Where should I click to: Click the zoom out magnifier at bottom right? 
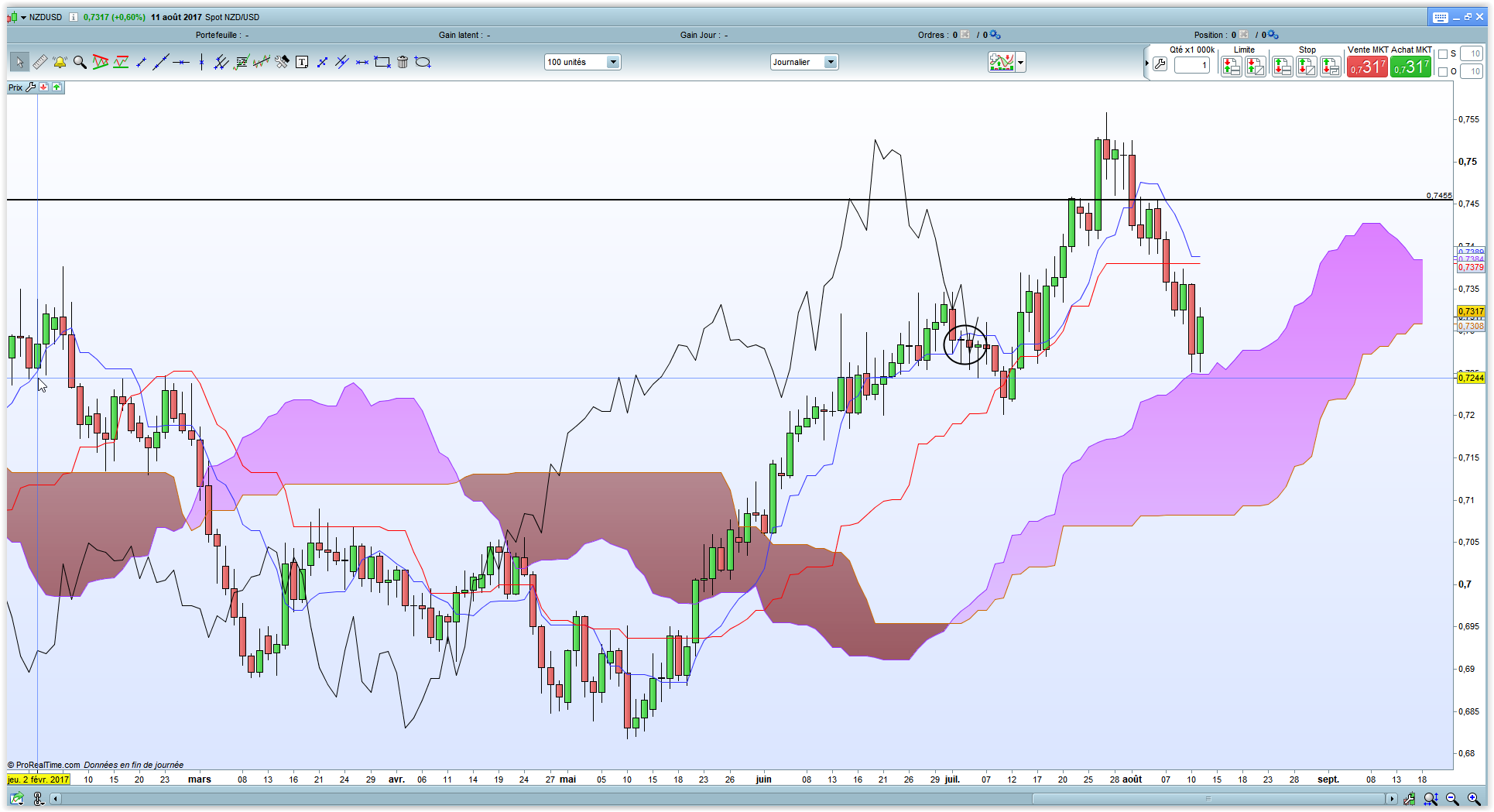(x=1452, y=799)
